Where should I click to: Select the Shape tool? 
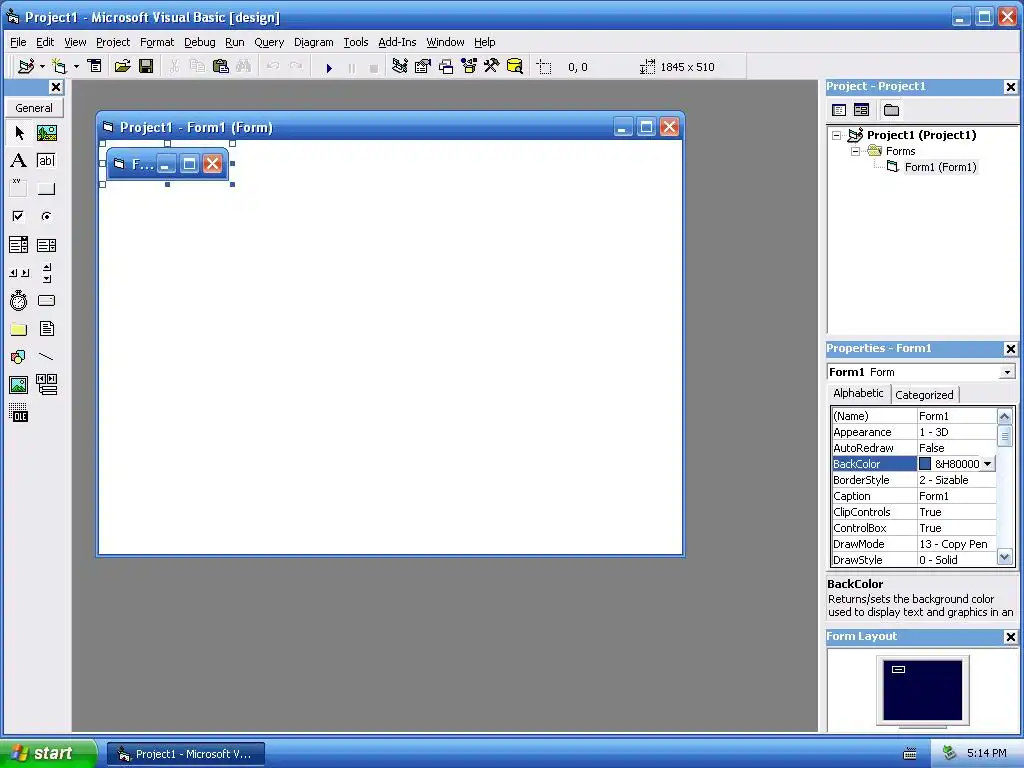point(19,357)
